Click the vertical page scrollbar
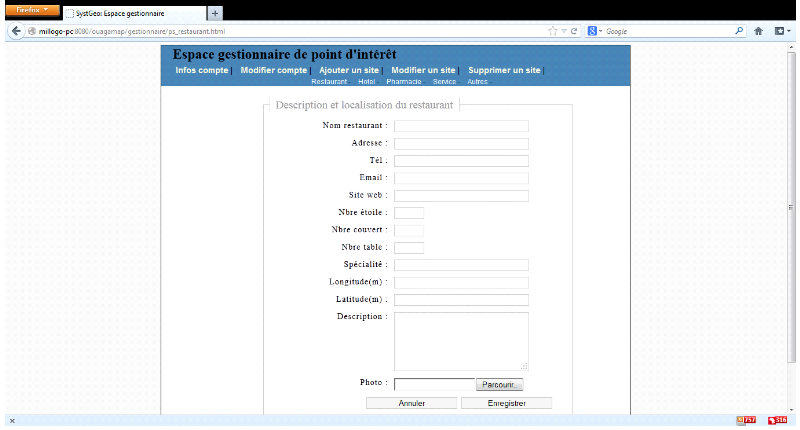The image size is (800, 430). [x=791, y=206]
